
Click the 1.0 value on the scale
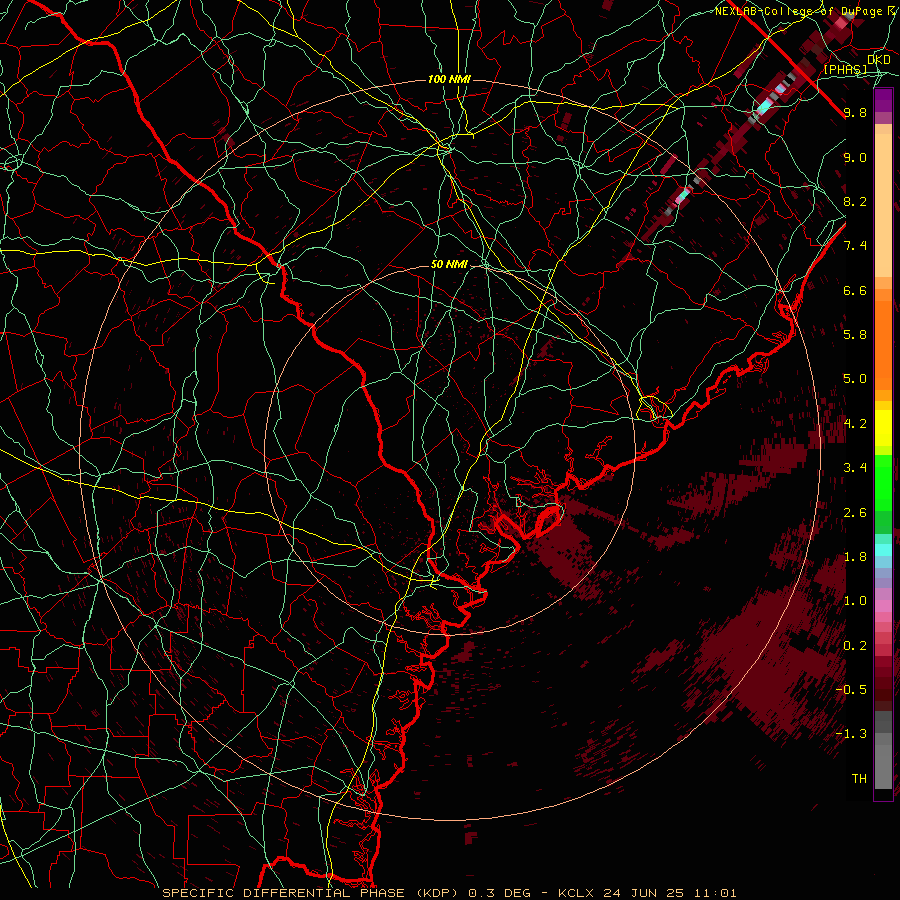point(855,601)
